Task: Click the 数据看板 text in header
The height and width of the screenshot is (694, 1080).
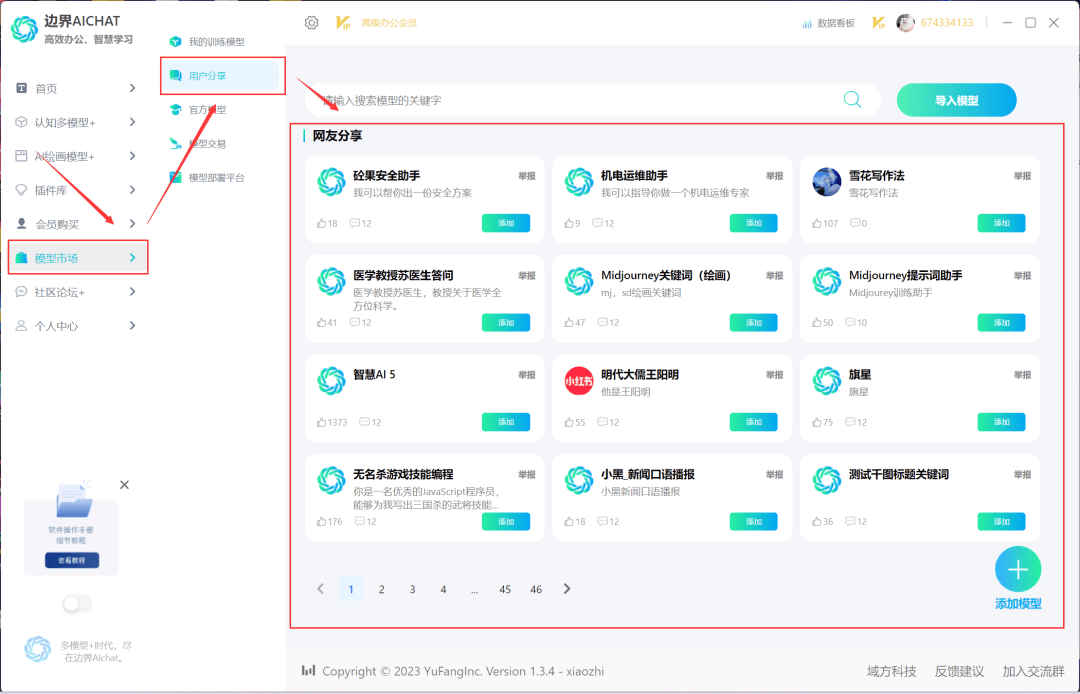Action: tap(836, 23)
